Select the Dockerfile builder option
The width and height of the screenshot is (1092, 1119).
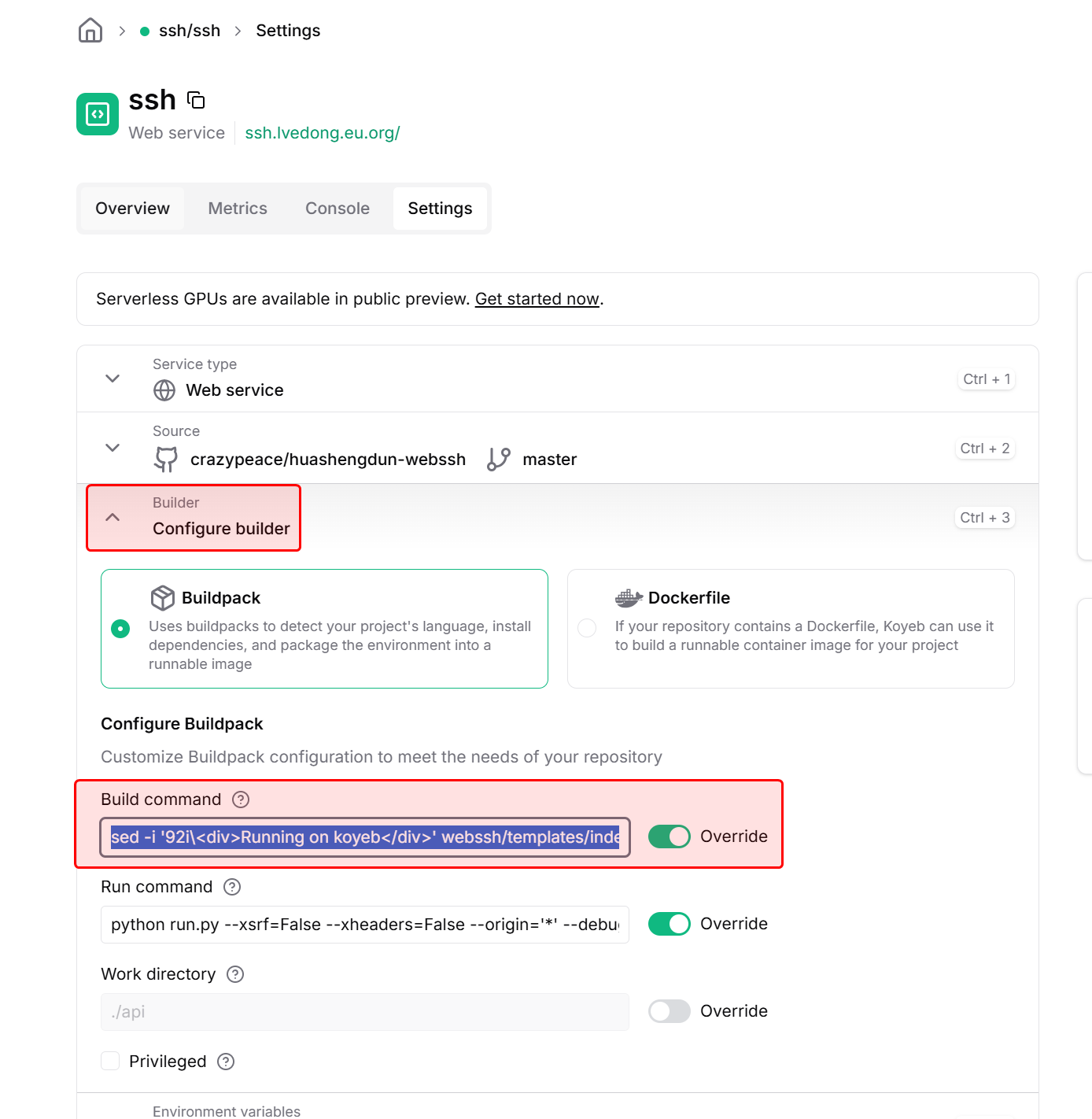(x=587, y=628)
